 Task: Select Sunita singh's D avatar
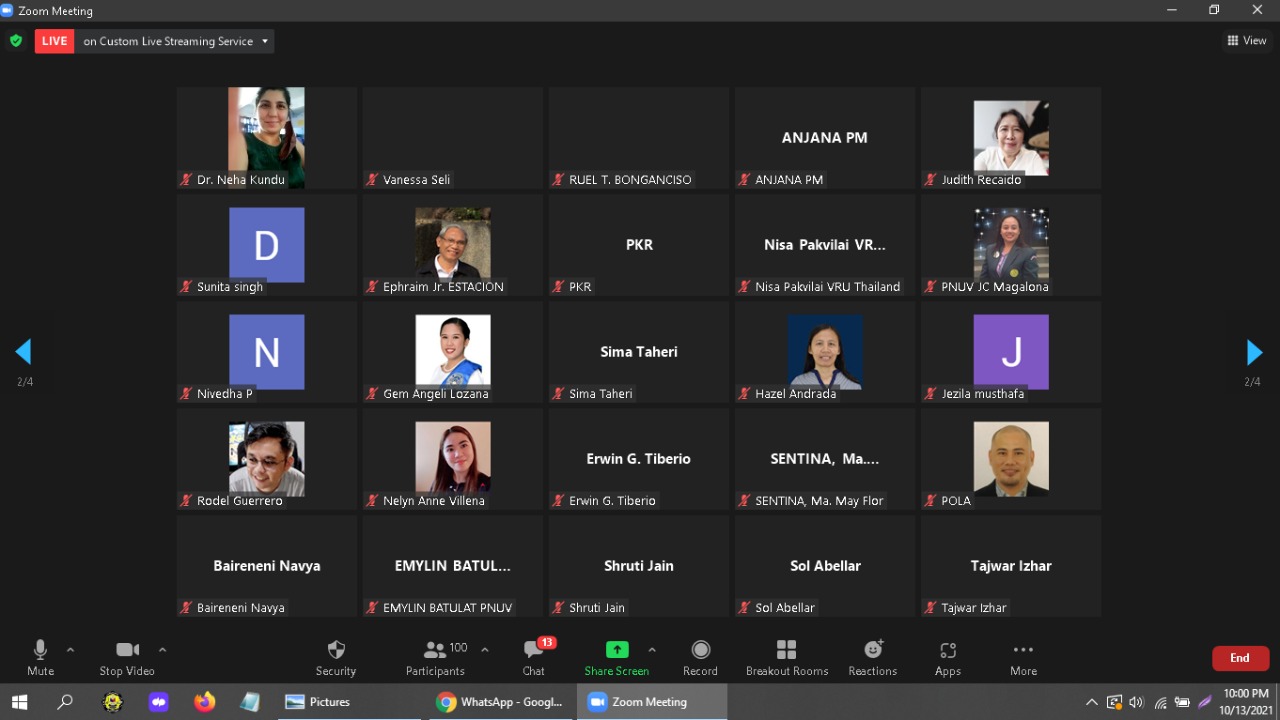tap(267, 244)
